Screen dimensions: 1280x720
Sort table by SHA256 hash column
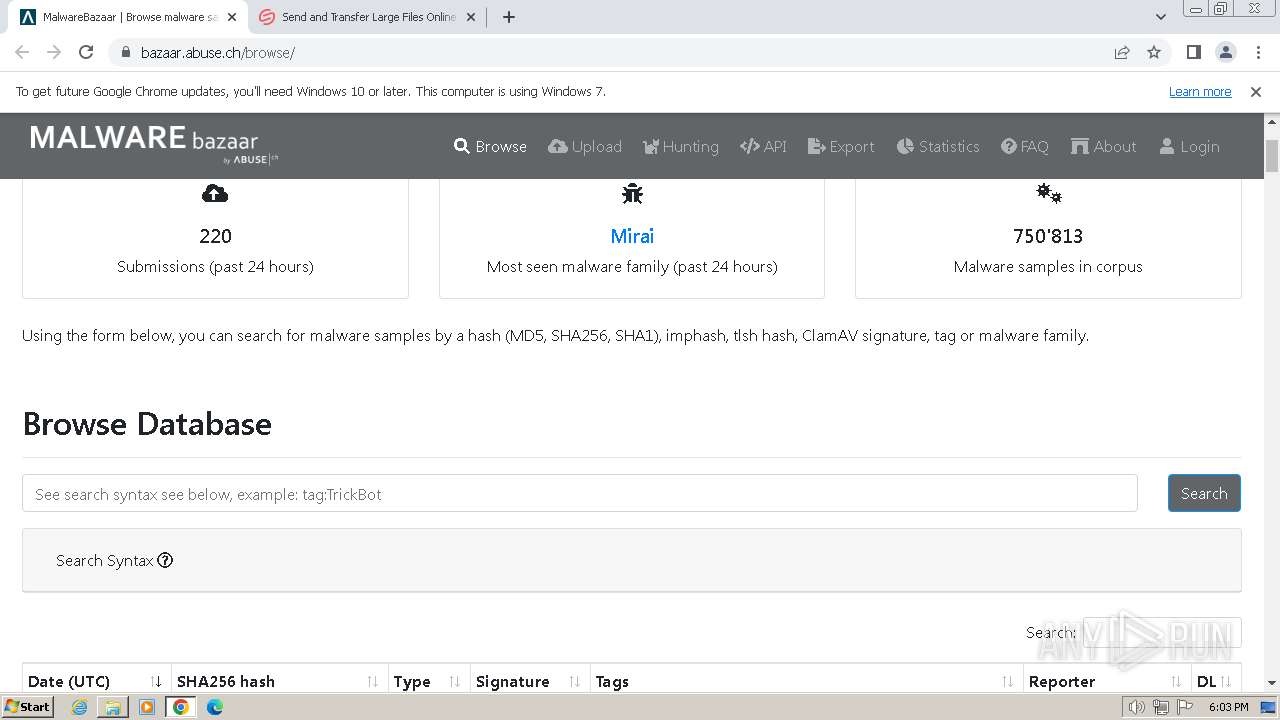279,681
